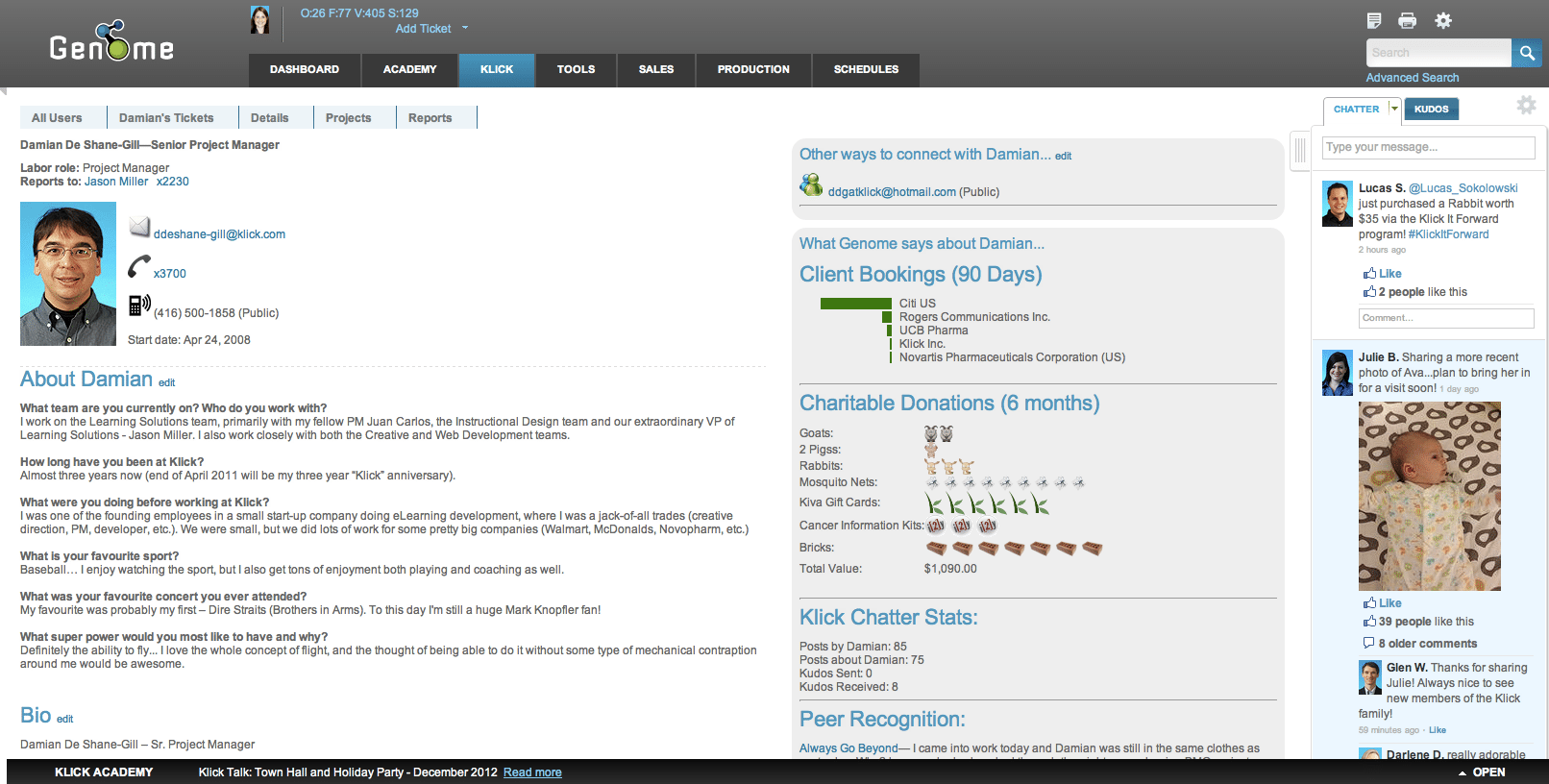
Task: Click the Rabbits donation icons
Action: (949, 466)
